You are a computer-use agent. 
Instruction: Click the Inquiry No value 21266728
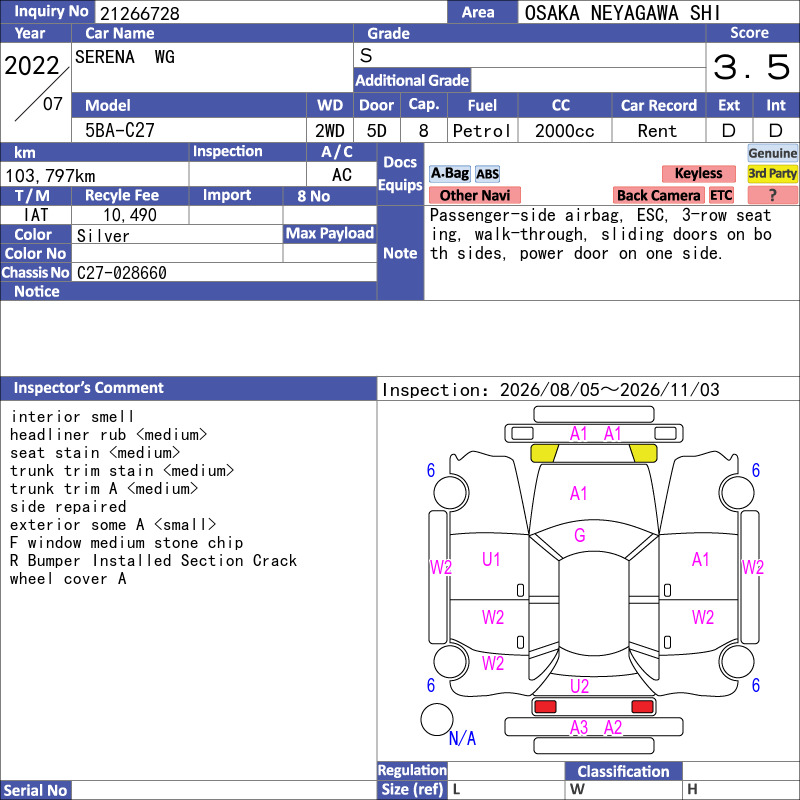140,13
